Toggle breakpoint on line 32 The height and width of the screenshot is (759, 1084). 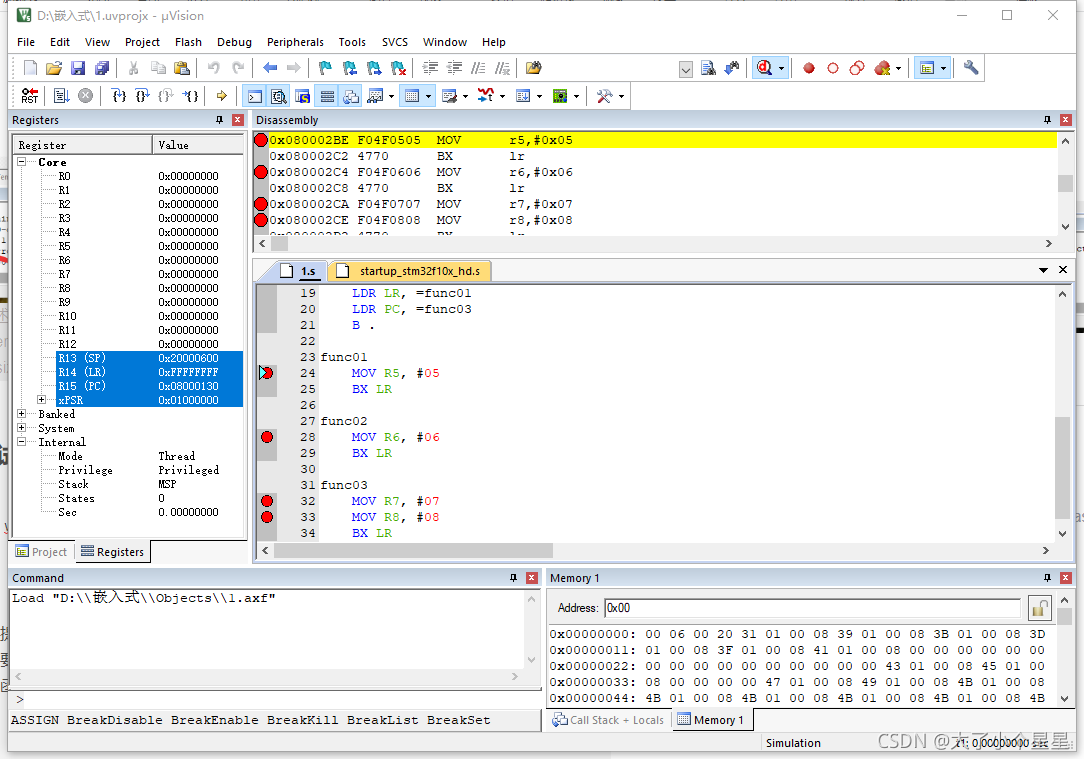click(267, 501)
